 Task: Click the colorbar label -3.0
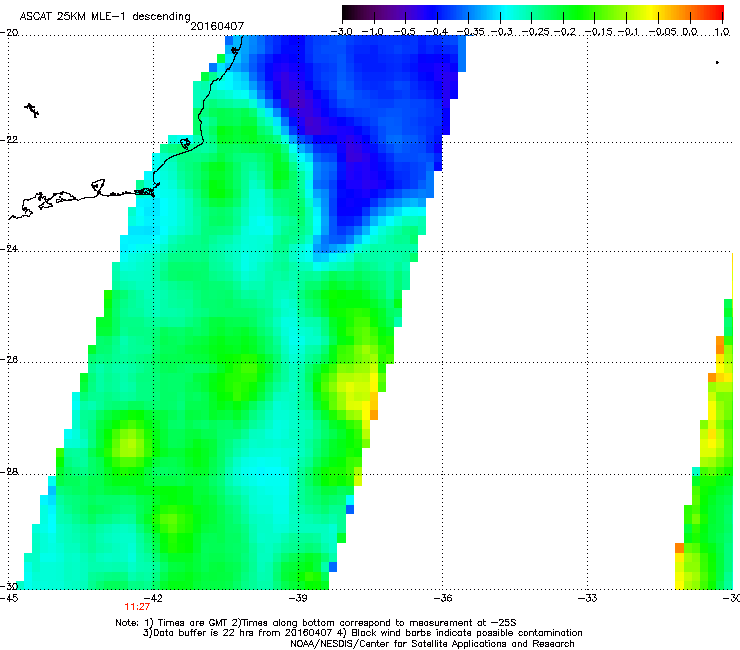341,32
